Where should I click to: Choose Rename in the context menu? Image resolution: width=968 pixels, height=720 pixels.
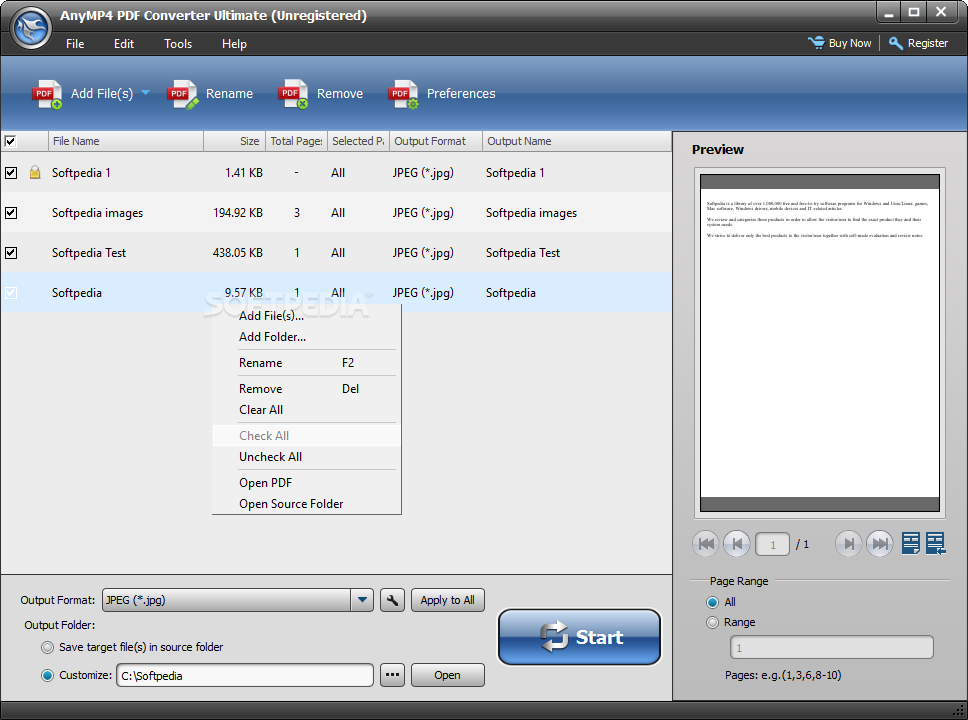pos(307,363)
